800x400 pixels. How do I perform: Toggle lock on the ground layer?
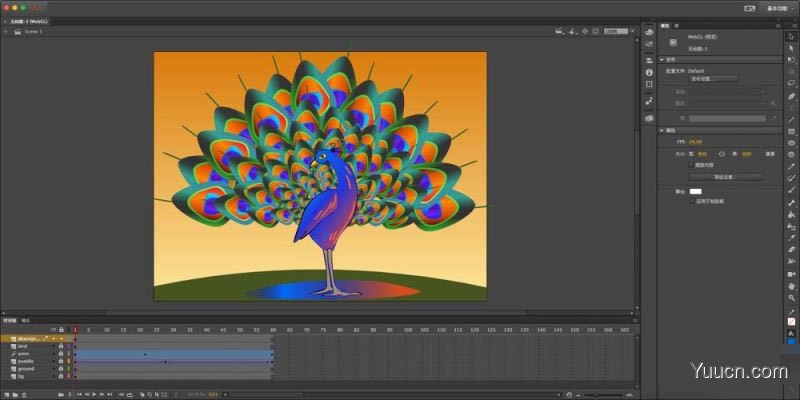pyautogui.click(x=61, y=368)
